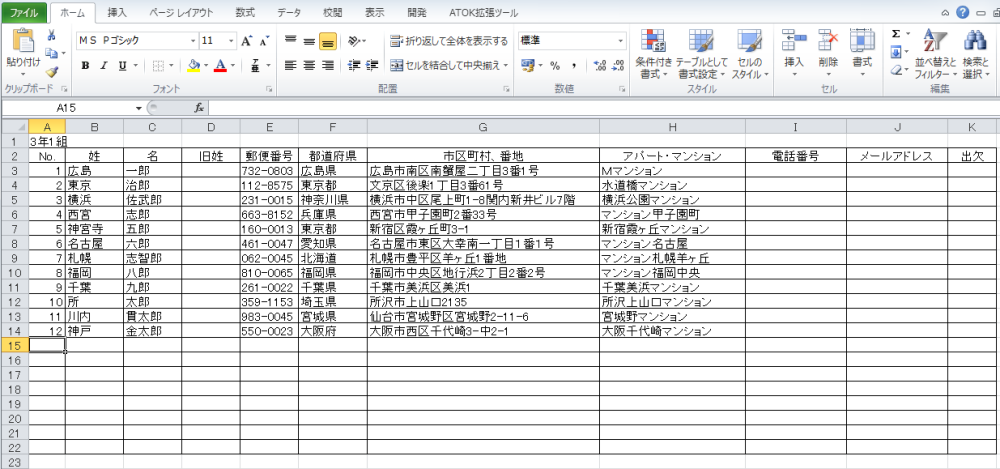Open the データ ribbon tab
The height and width of the screenshot is (469, 1000).
289,12
